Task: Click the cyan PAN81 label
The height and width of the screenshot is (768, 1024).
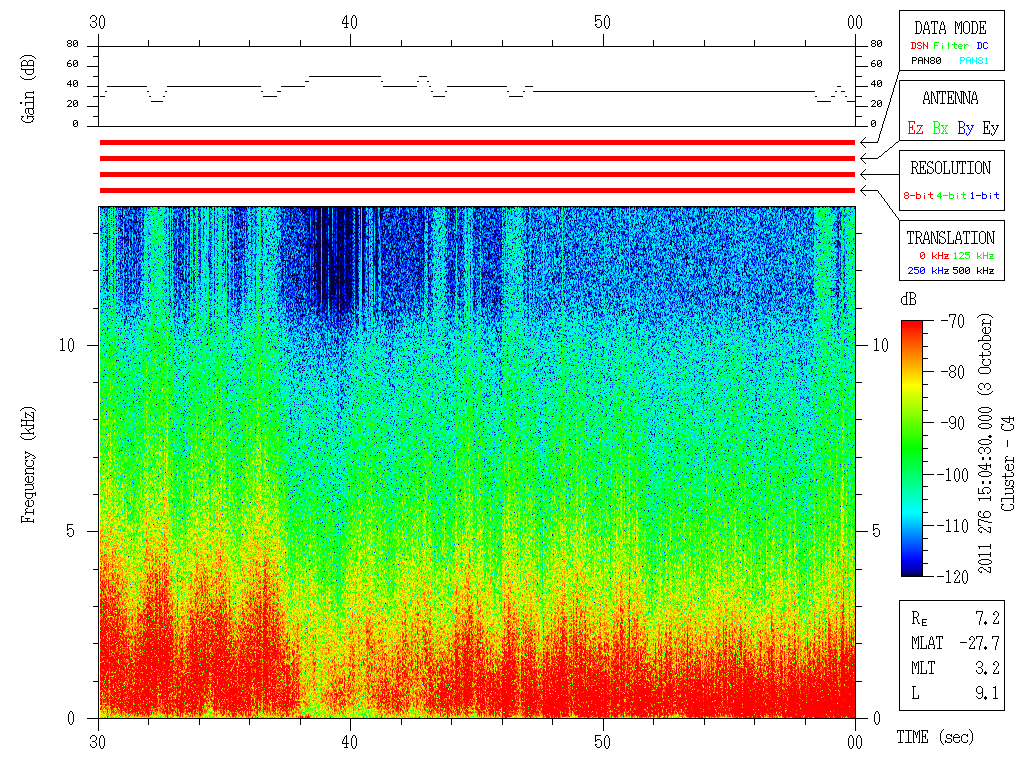Action: point(974,61)
